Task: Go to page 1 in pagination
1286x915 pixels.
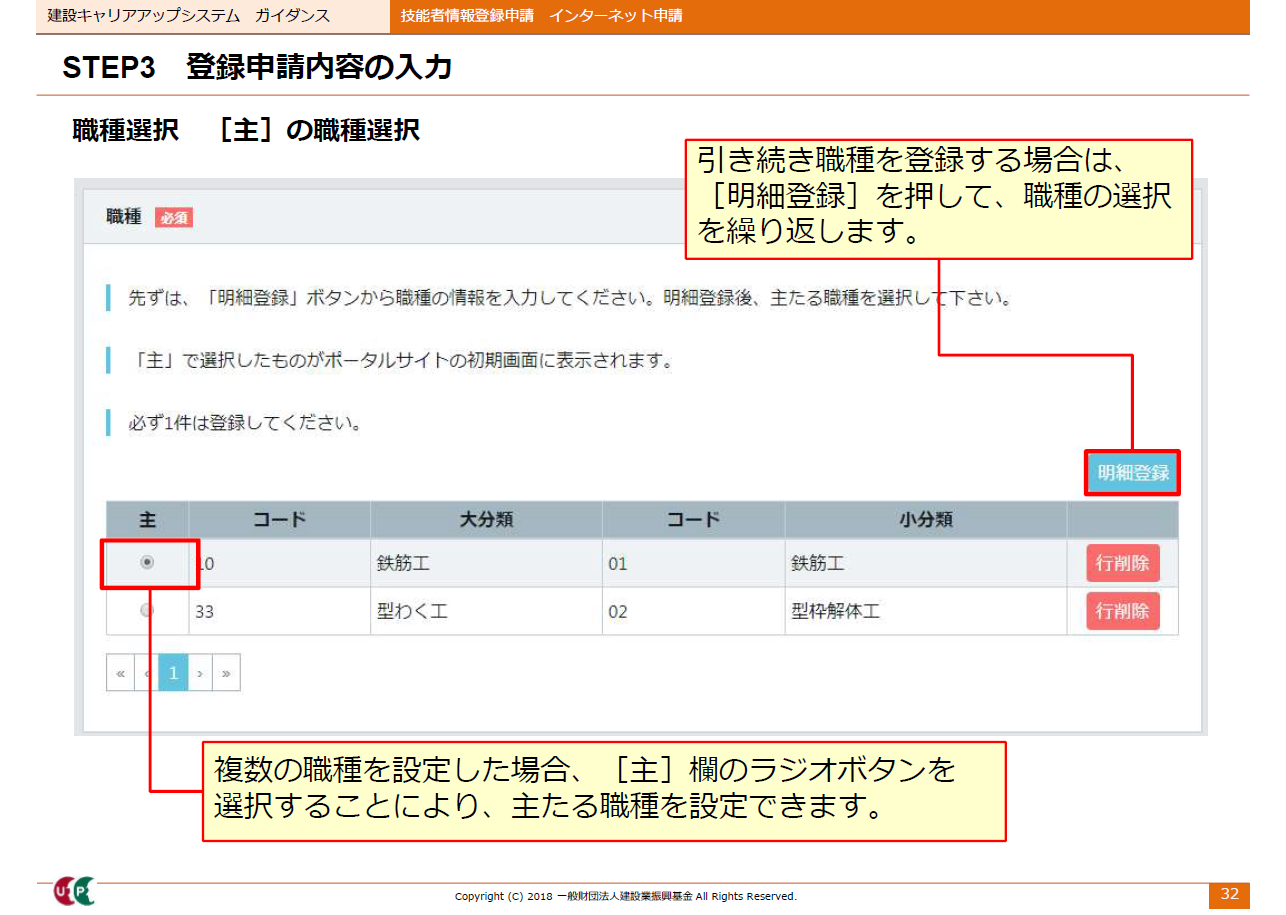Action: point(173,674)
